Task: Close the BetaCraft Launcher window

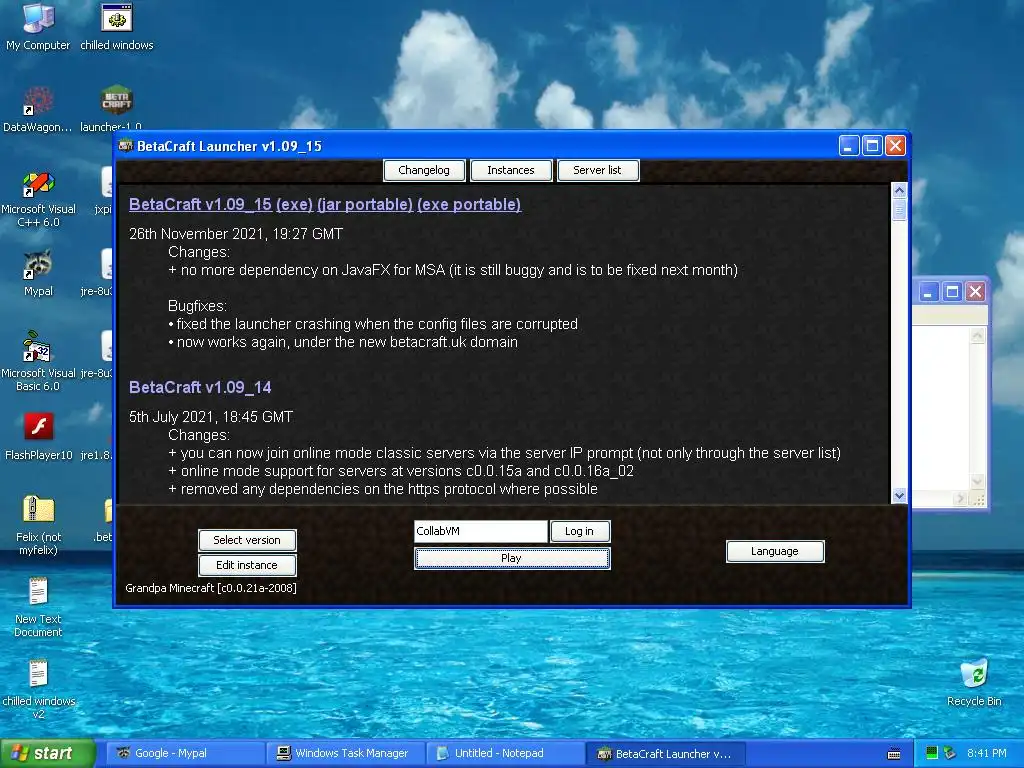Action: [x=895, y=146]
